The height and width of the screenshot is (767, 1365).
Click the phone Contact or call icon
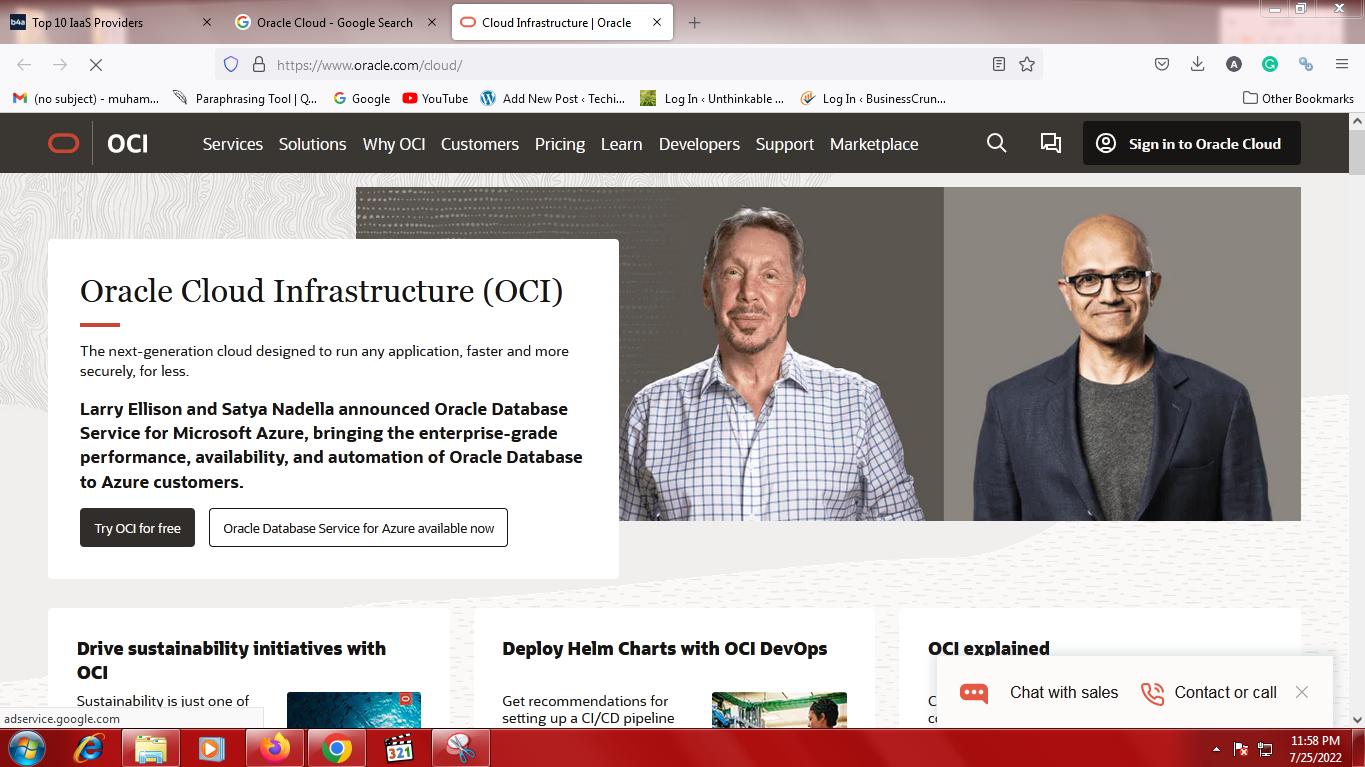(1152, 693)
